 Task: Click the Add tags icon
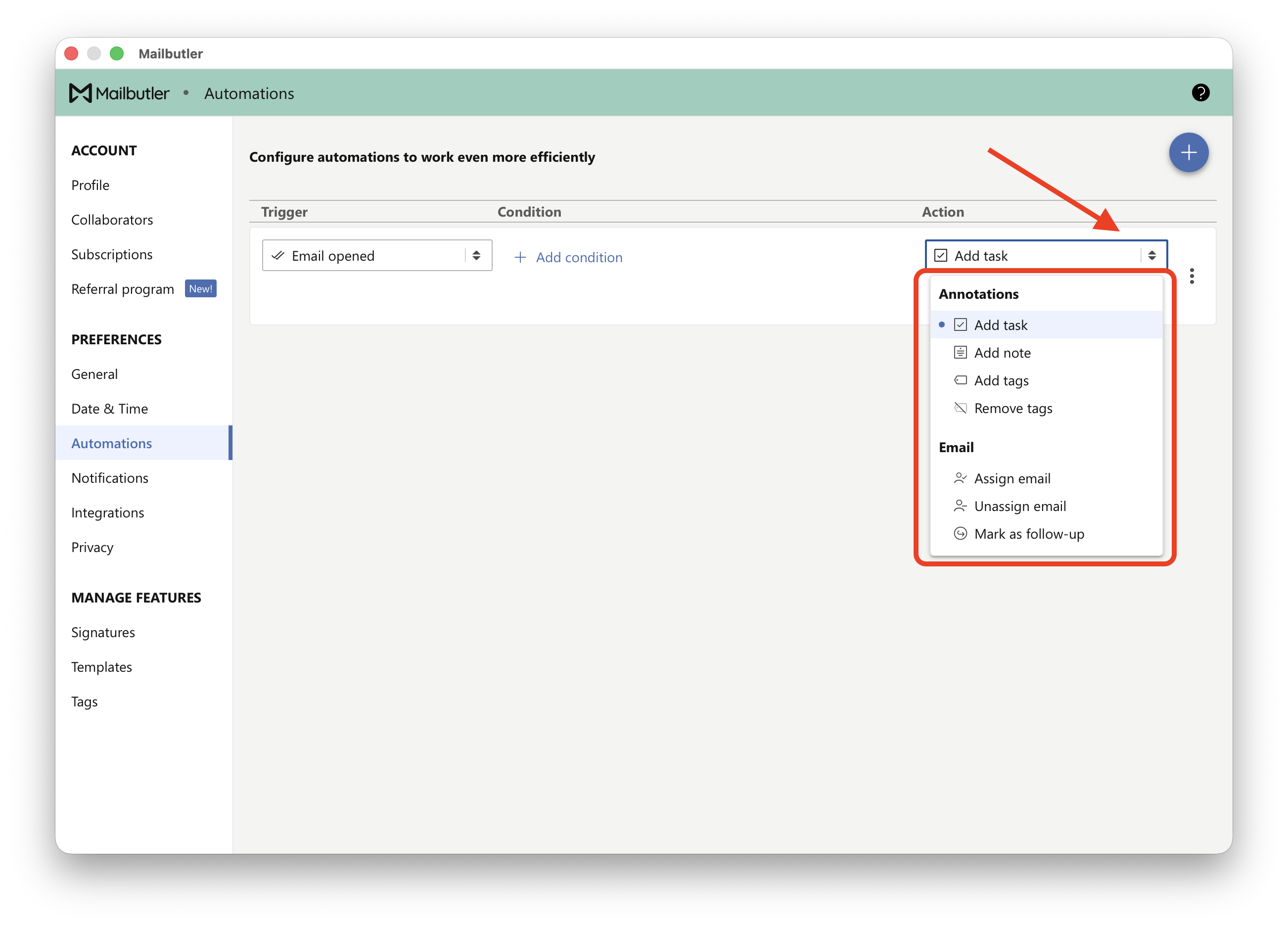(x=960, y=380)
